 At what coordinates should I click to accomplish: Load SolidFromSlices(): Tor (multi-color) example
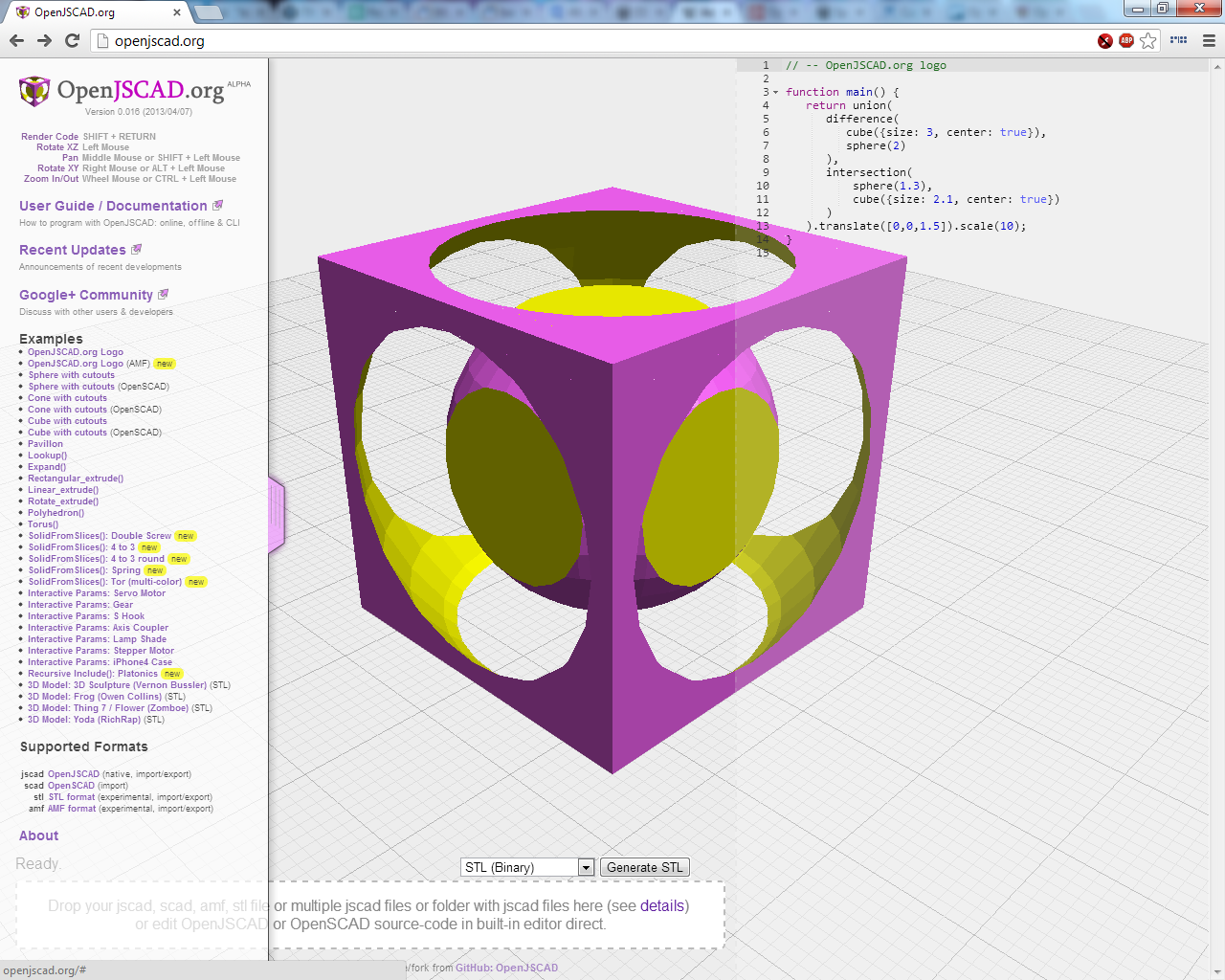[x=104, y=582]
